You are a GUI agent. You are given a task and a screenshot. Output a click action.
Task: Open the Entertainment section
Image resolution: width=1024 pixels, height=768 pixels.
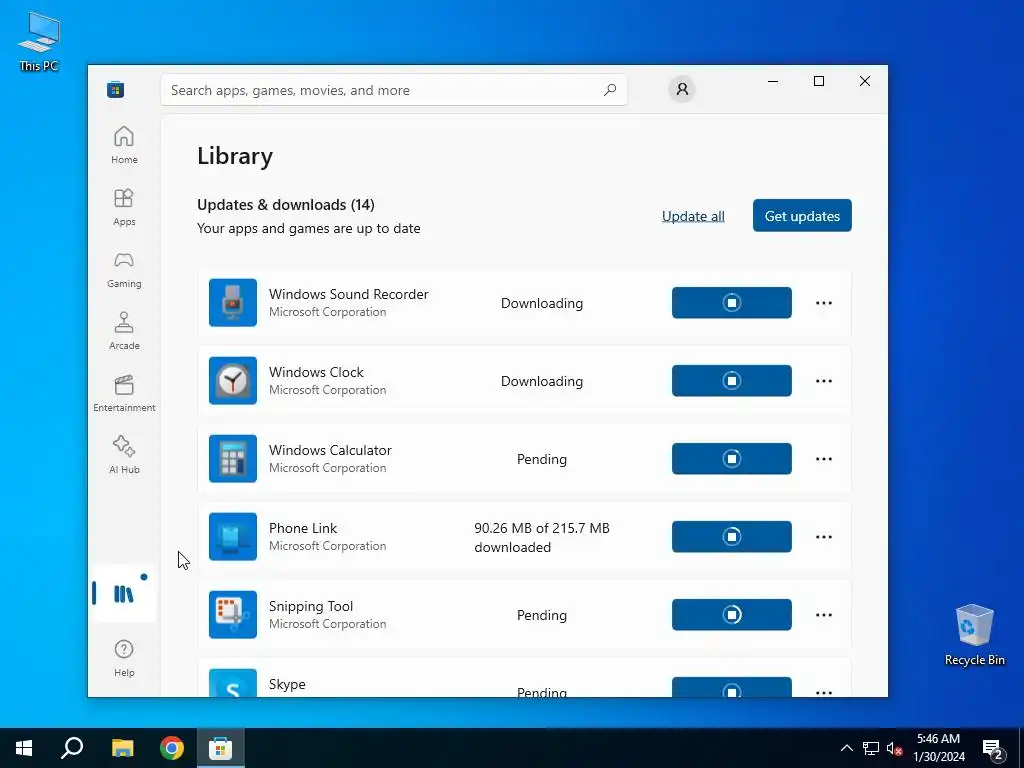point(124,393)
